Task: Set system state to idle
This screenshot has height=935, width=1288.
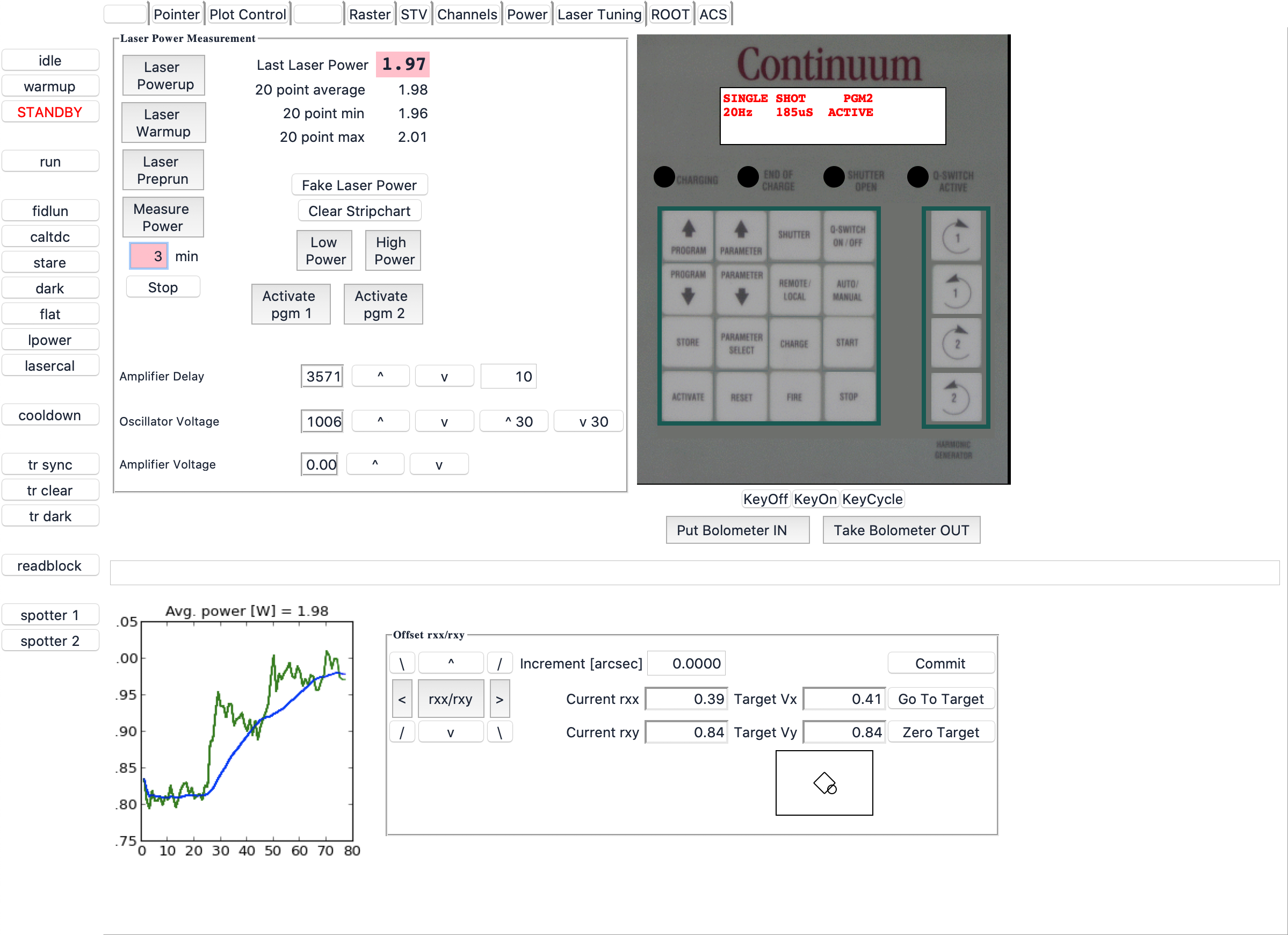Action: [50, 60]
